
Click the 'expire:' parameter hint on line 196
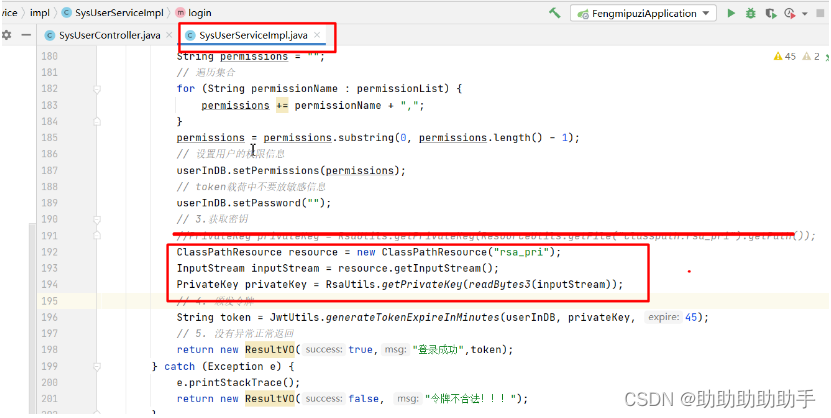coord(662,317)
